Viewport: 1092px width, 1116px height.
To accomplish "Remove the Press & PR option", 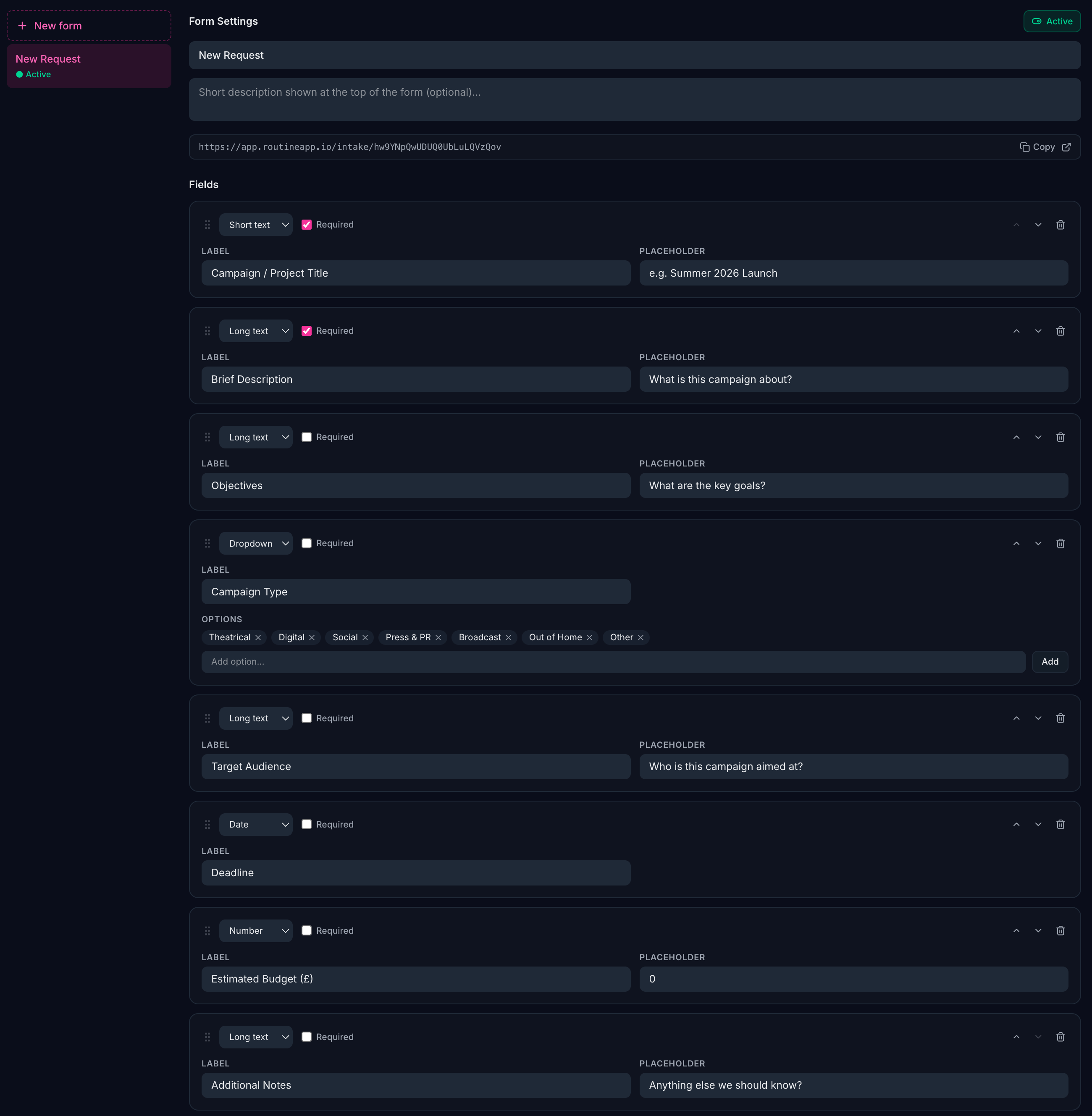I will [438, 637].
